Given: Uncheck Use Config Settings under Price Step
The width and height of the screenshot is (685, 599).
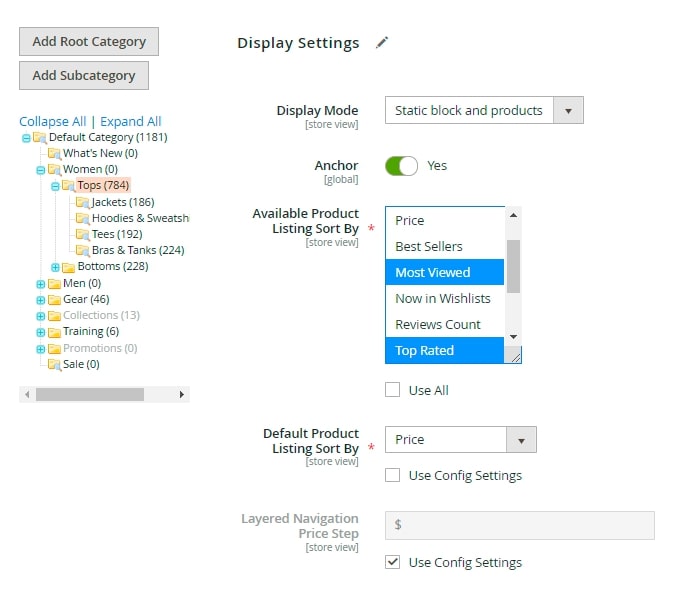Looking at the screenshot, I should tap(393, 562).
